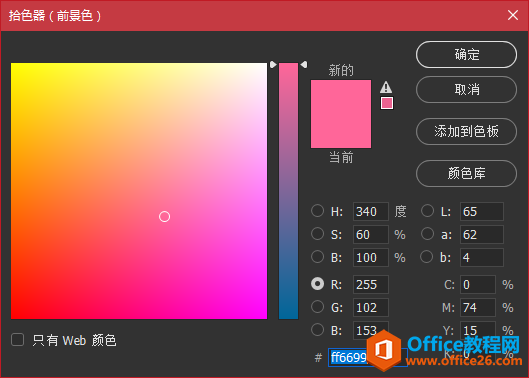The width and height of the screenshot is (529, 378).
Task: Click the M magenta field showing 74
Action: click(478, 307)
